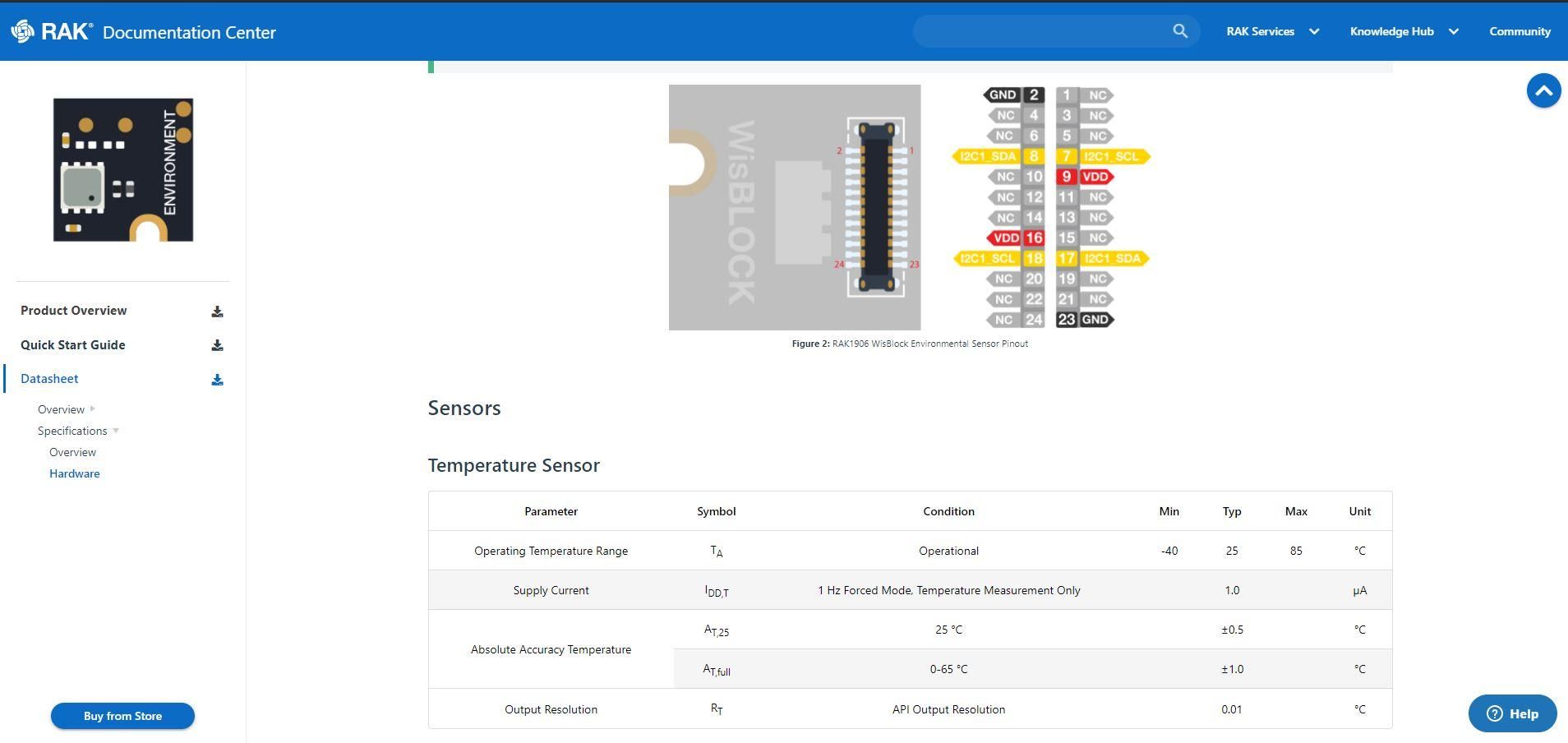The height and width of the screenshot is (743, 1568).
Task: Click the 0.01 typical value cell
Action: pos(1231,709)
